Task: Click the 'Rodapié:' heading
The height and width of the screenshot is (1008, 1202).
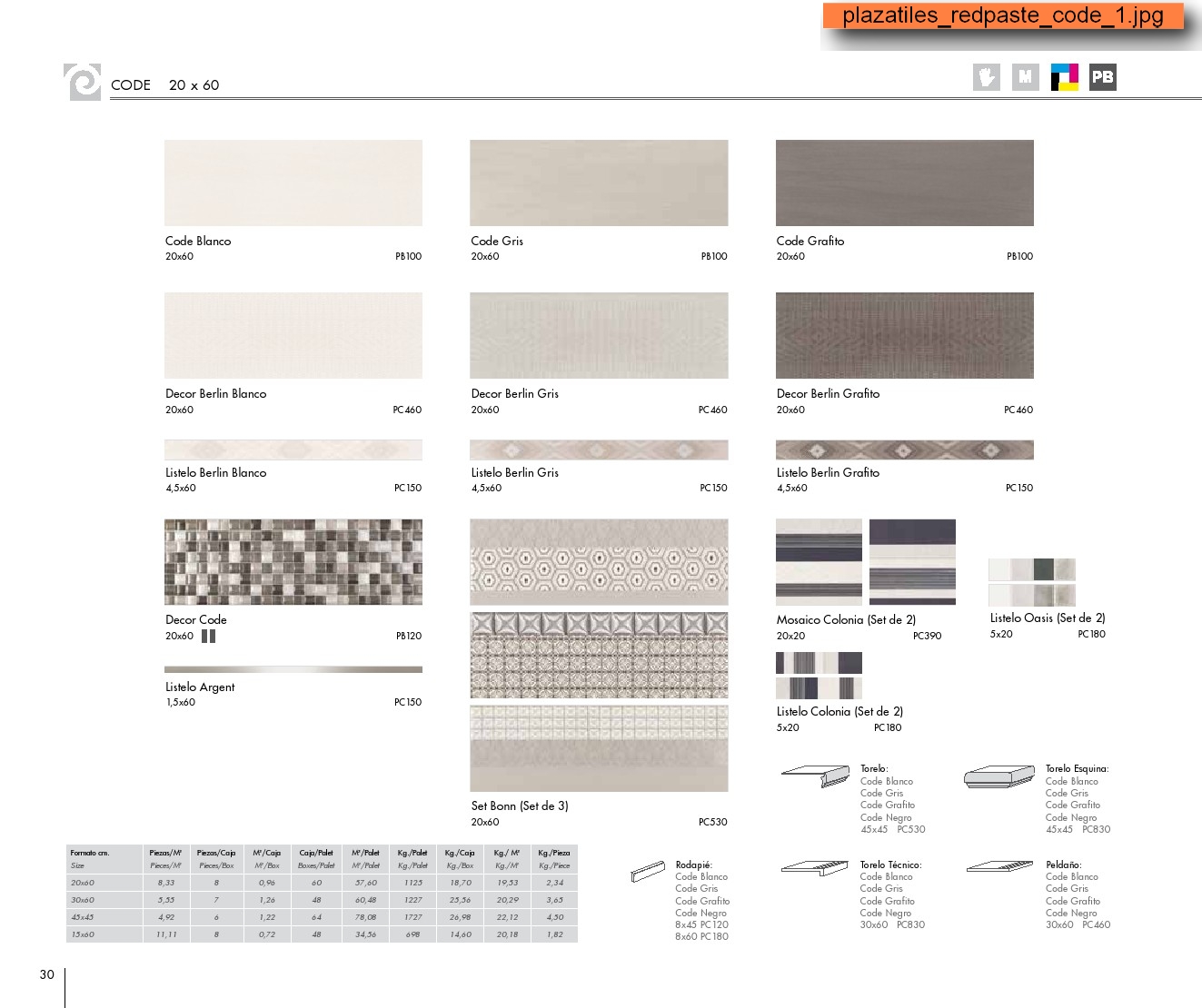Action: (694, 865)
